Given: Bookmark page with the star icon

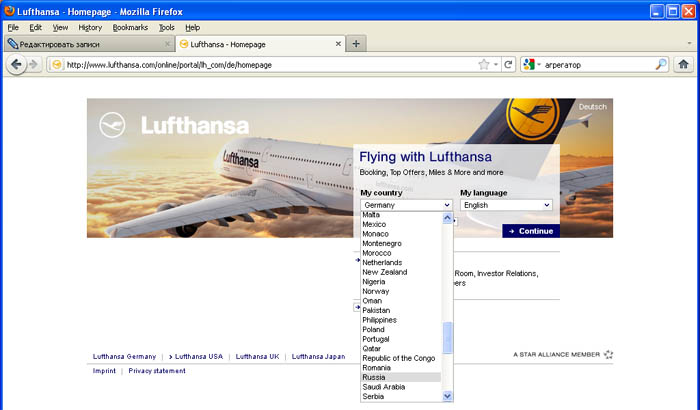Looking at the screenshot, I should tap(483, 65).
